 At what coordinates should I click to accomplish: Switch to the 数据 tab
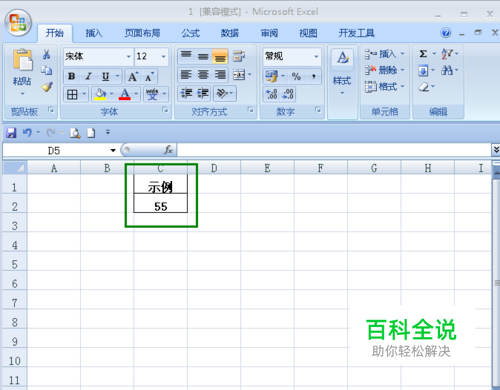230,33
